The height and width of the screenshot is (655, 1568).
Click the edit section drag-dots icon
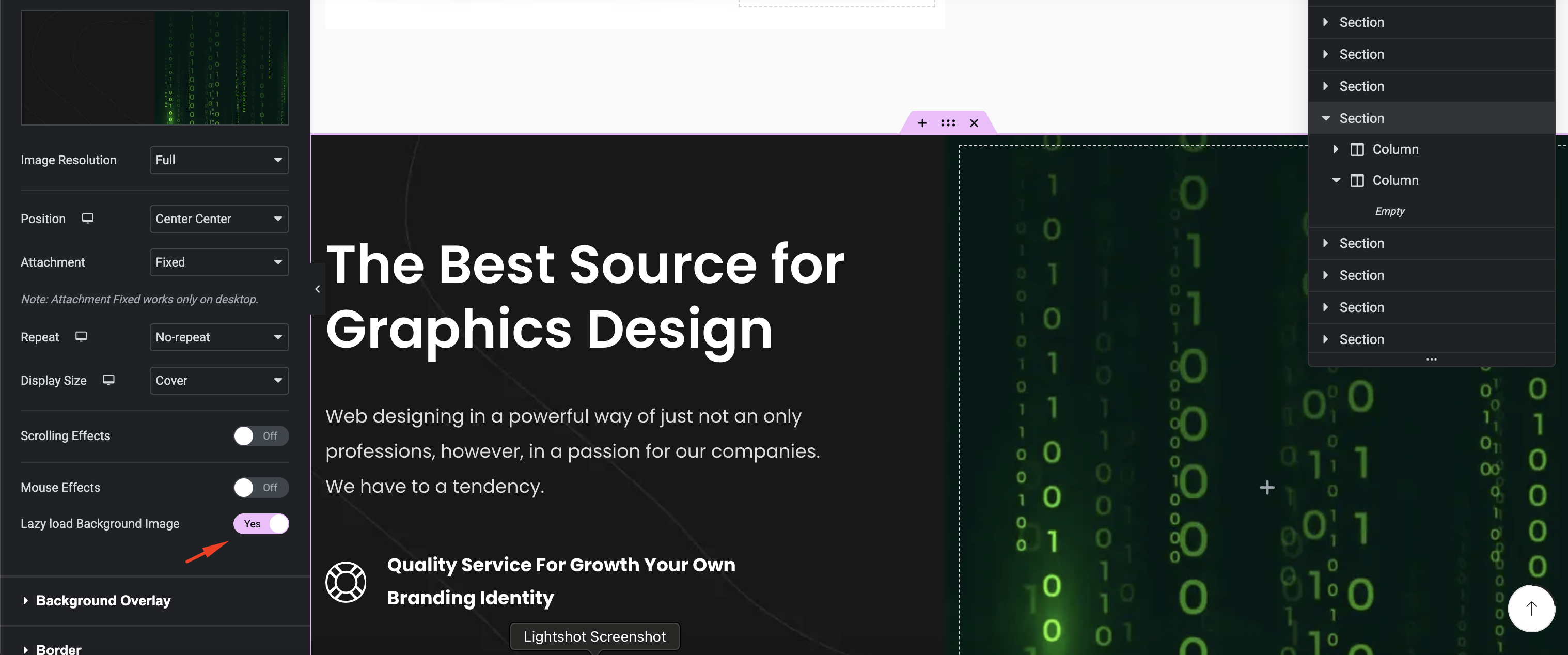point(948,123)
